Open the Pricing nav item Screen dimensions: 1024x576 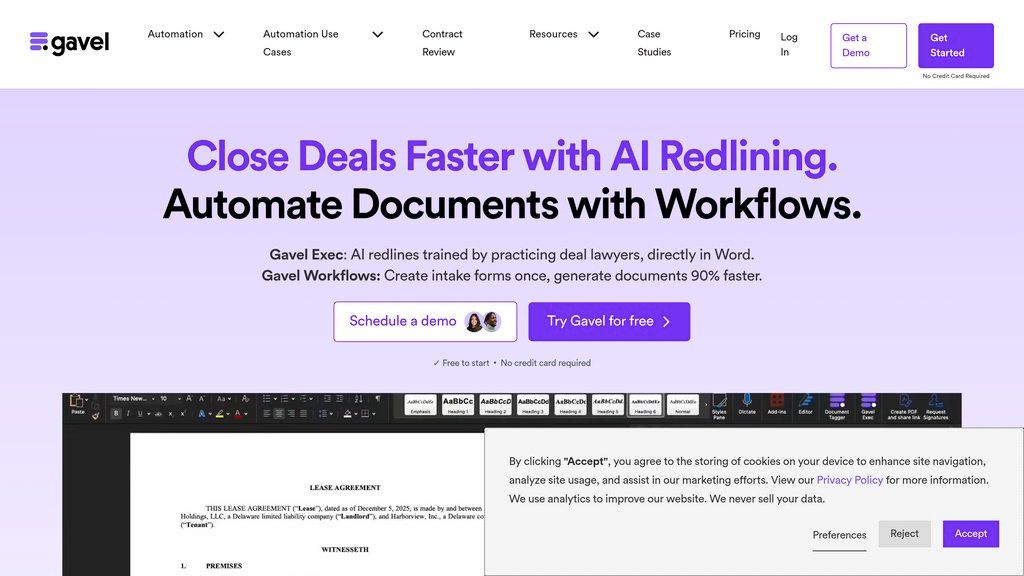click(744, 34)
